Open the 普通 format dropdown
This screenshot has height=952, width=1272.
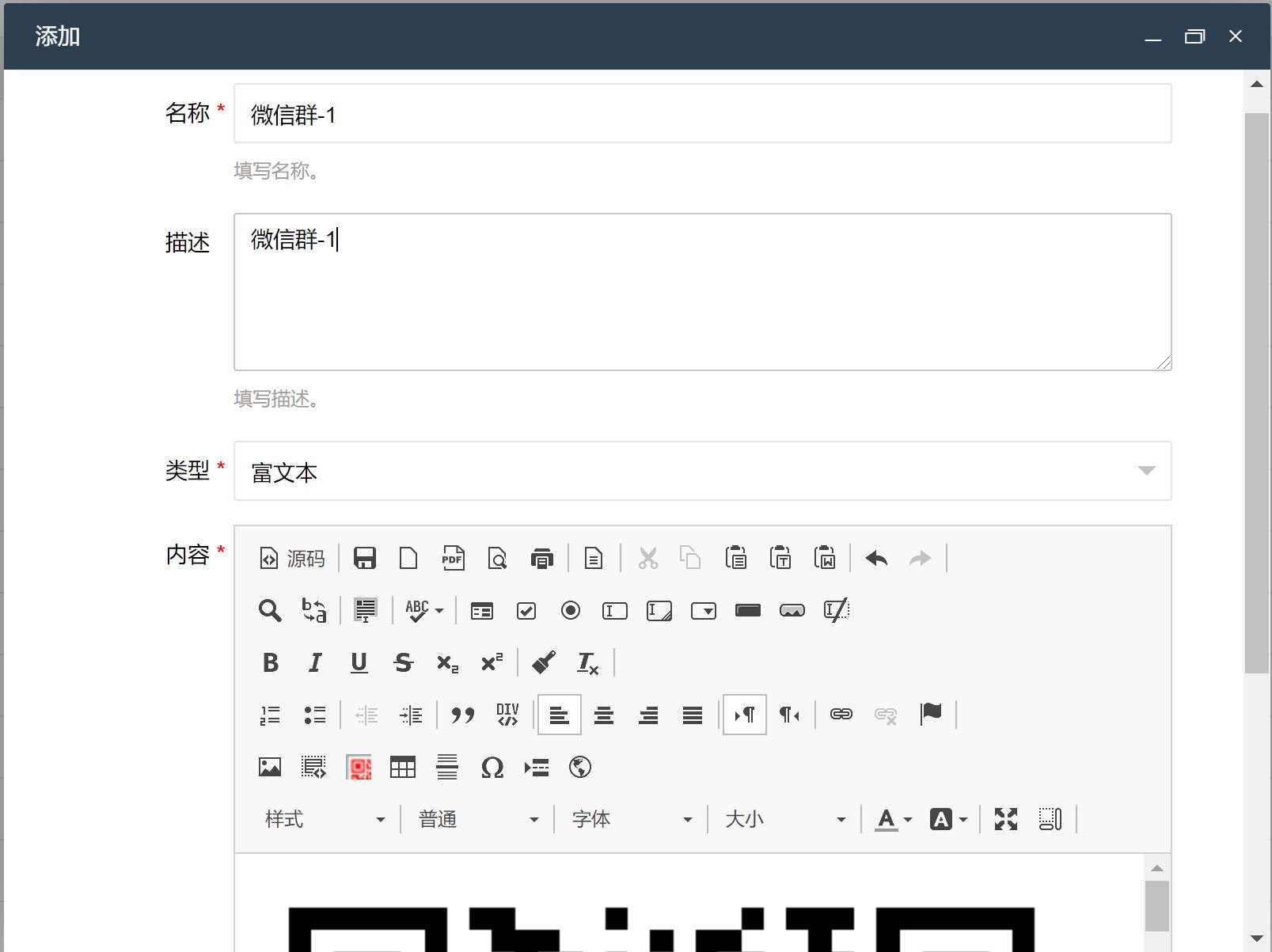477,819
